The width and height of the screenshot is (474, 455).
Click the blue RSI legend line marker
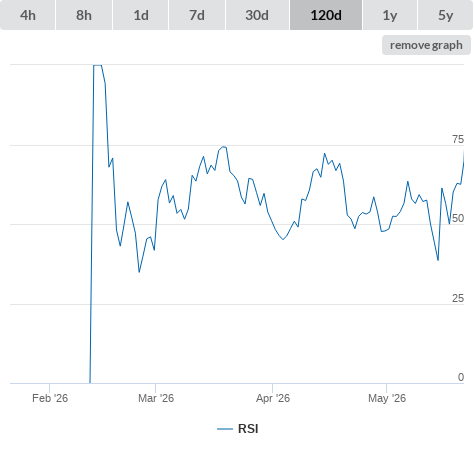[225, 429]
